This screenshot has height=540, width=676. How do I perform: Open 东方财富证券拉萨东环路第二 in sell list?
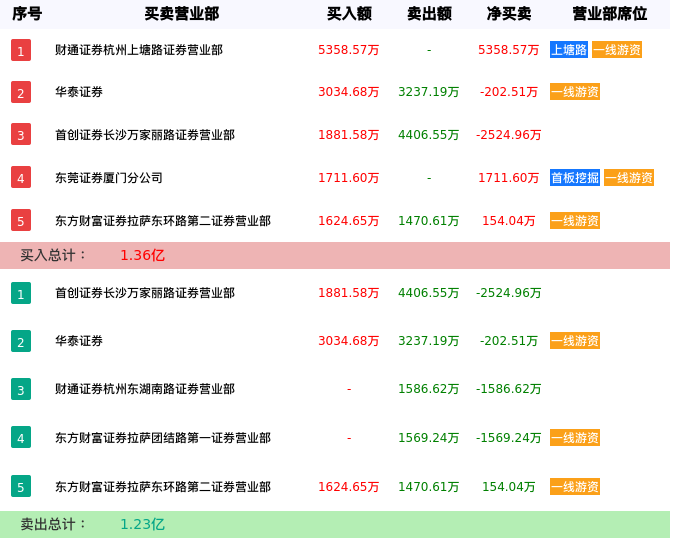tap(163, 487)
